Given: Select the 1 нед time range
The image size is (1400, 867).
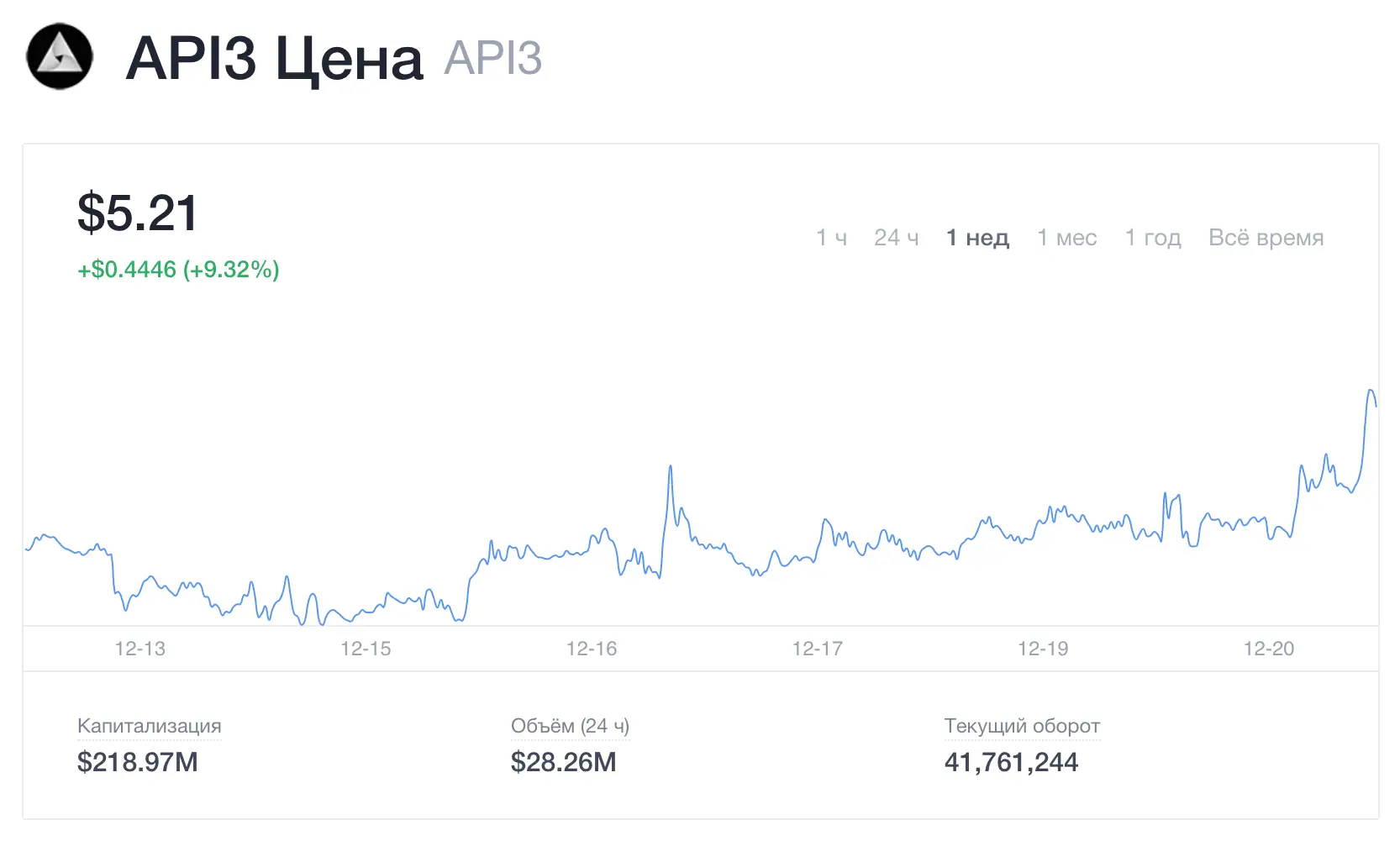Looking at the screenshot, I should pyautogui.click(x=977, y=238).
